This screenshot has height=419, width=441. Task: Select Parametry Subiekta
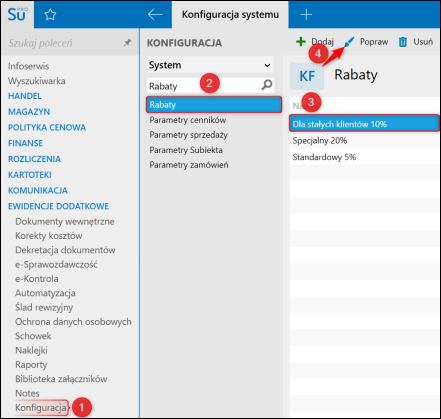[186, 150]
